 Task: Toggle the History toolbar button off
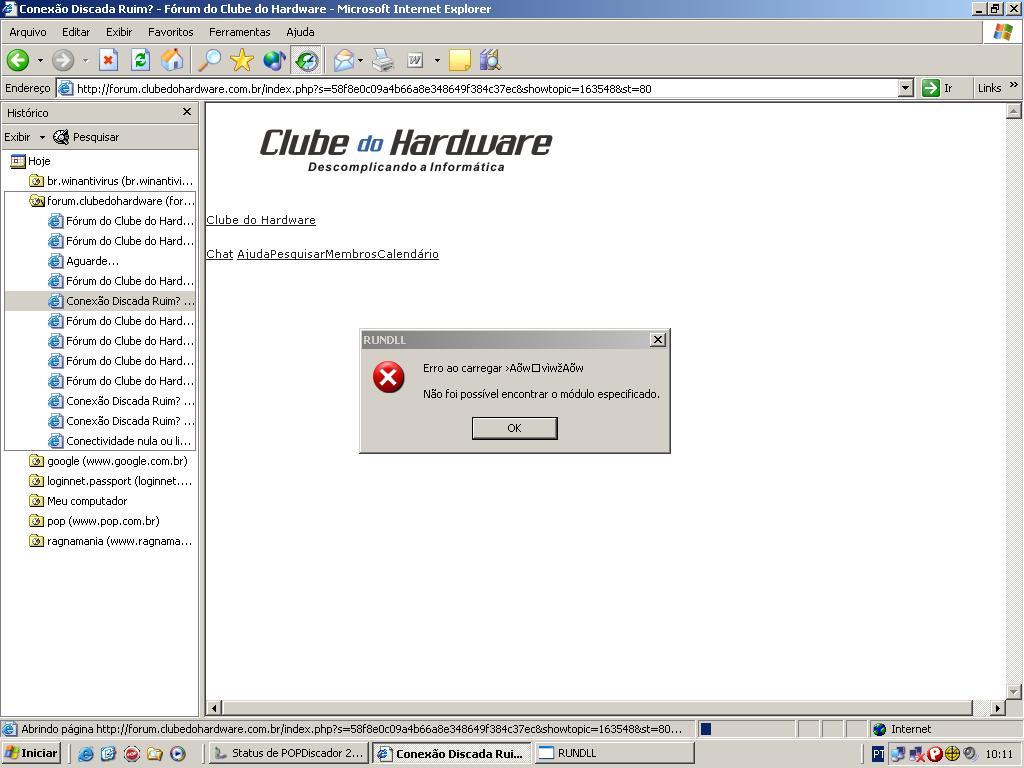point(306,61)
